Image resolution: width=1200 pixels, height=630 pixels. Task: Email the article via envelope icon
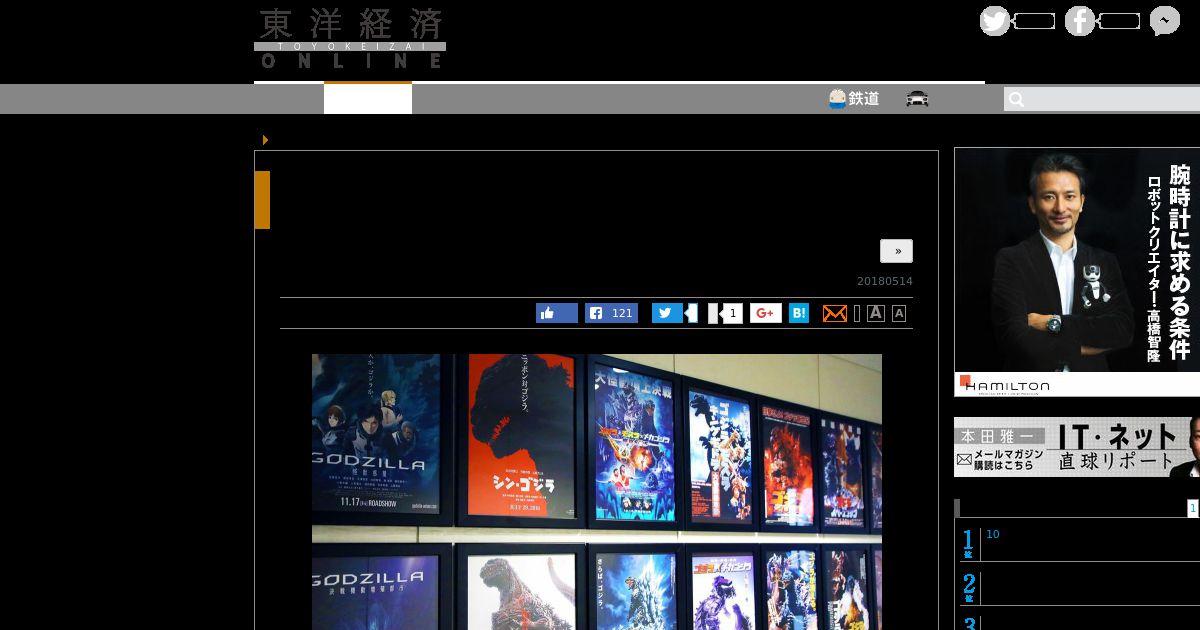click(834, 313)
